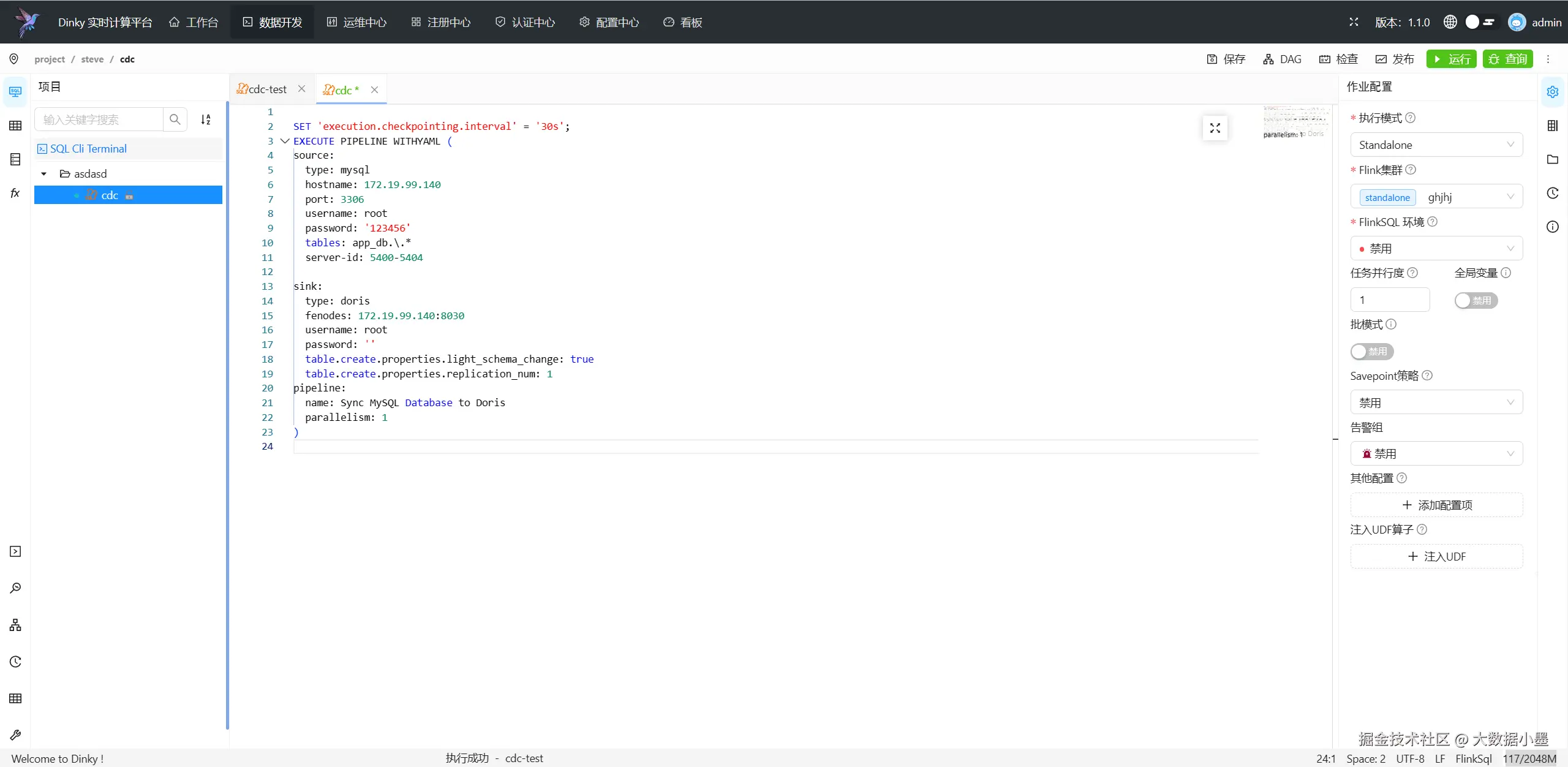Toggle the 批模式 switch
The width and height of the screenshot is (1568, 767).
[1371, 352]
